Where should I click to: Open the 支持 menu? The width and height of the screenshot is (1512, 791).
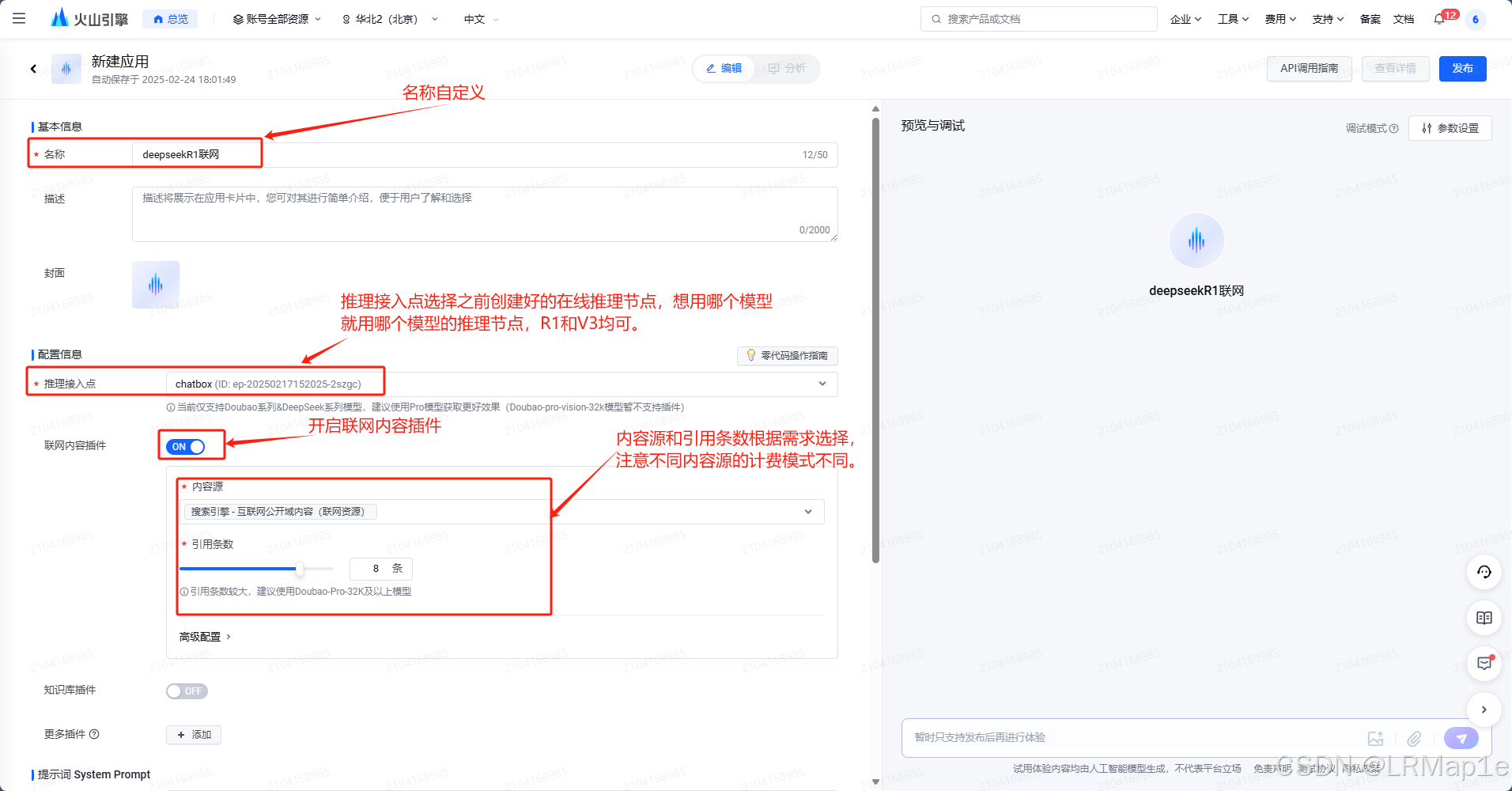coord(1328,19)
